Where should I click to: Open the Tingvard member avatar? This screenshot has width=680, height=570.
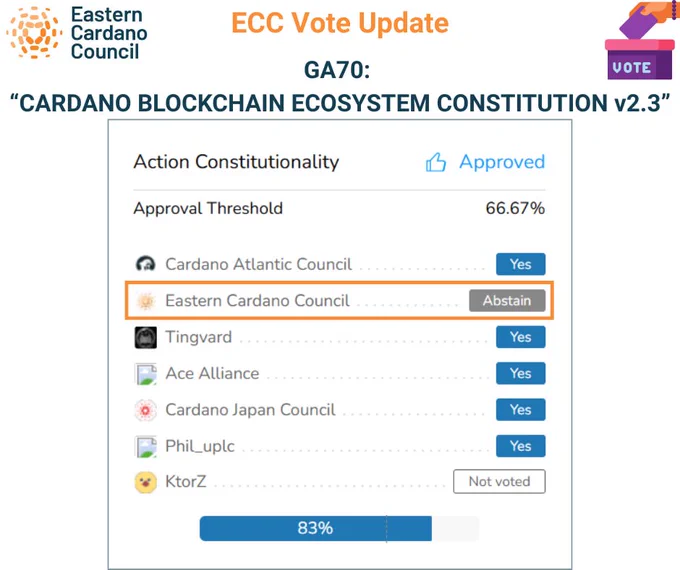point(146,337)
